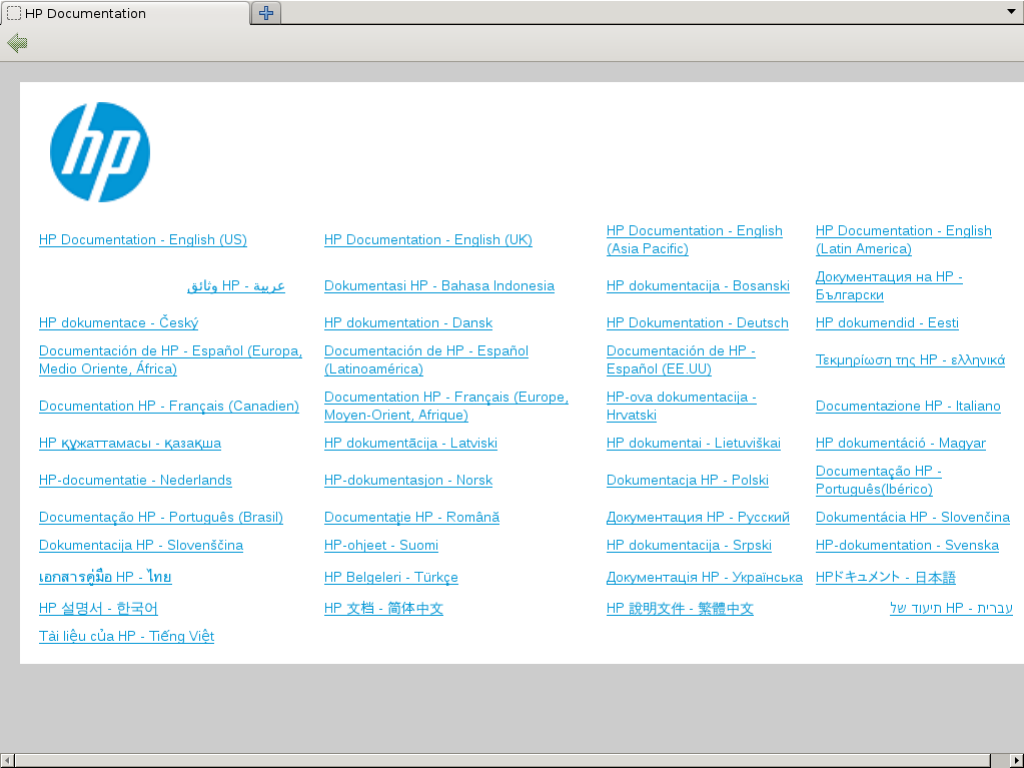Viewport: 1024px width, 768px height.
Task: Open HP Belgeleri - Türkçe link
Action: [x=390, y=577]
